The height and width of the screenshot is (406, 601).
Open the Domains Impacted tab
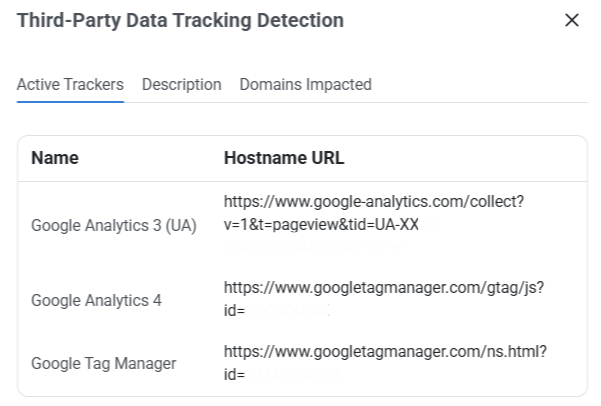(x=305, y=84)
